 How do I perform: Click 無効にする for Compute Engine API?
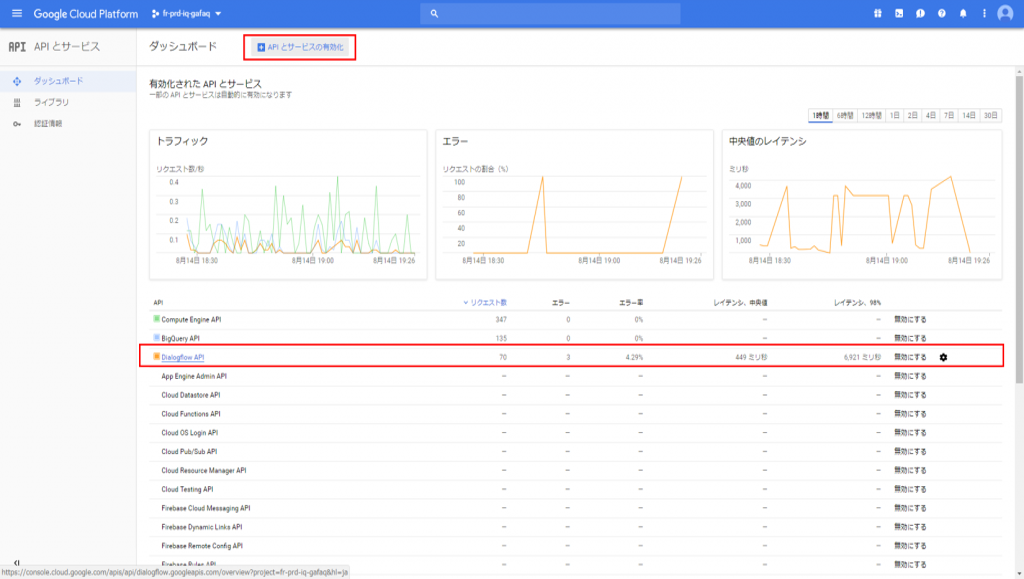pyautogui.click(x=910, y=319)
